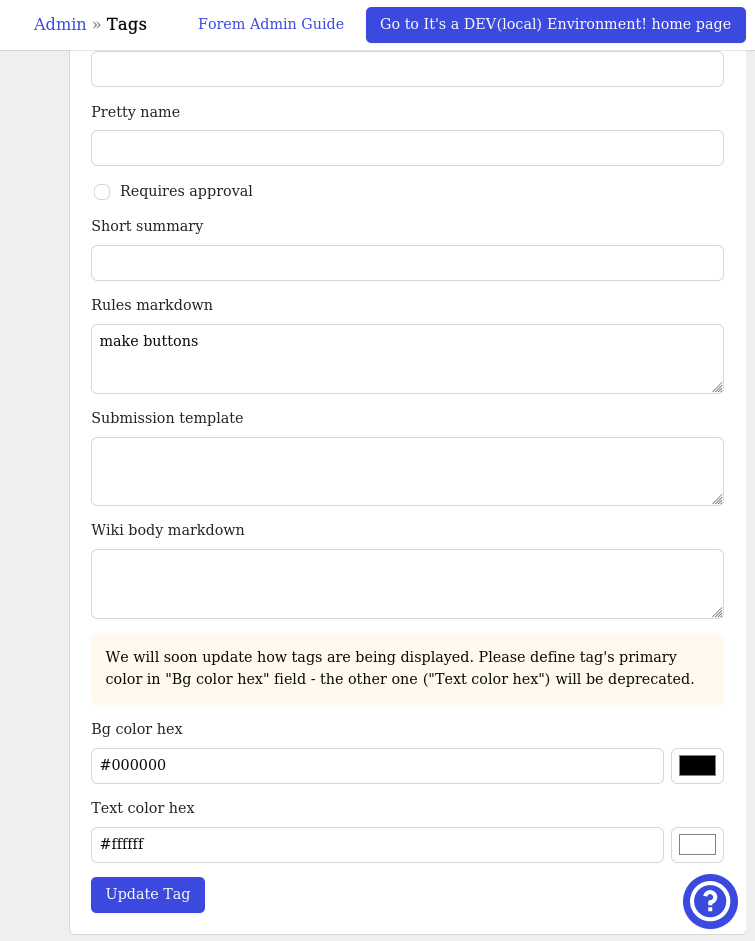Click the black Bg color swatch
Image resolution: width=755 pixels, height=941 pixels.
(697, 765)
